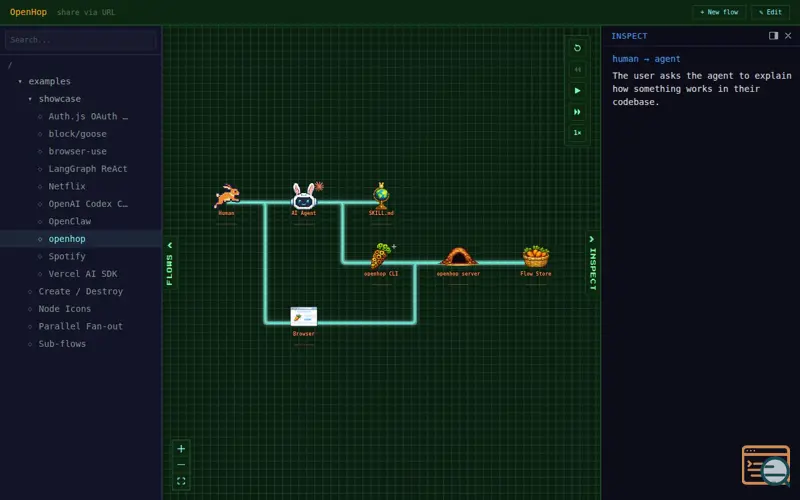Click the Browser window node

point(304,316)
